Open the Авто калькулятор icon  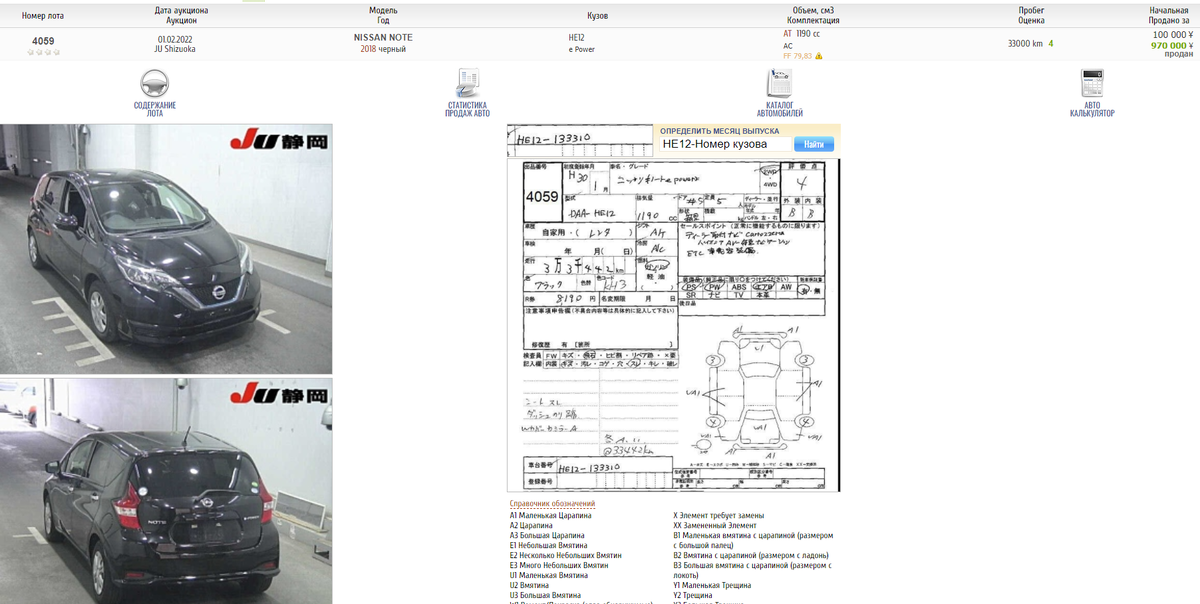click(x=1092, y=84)
